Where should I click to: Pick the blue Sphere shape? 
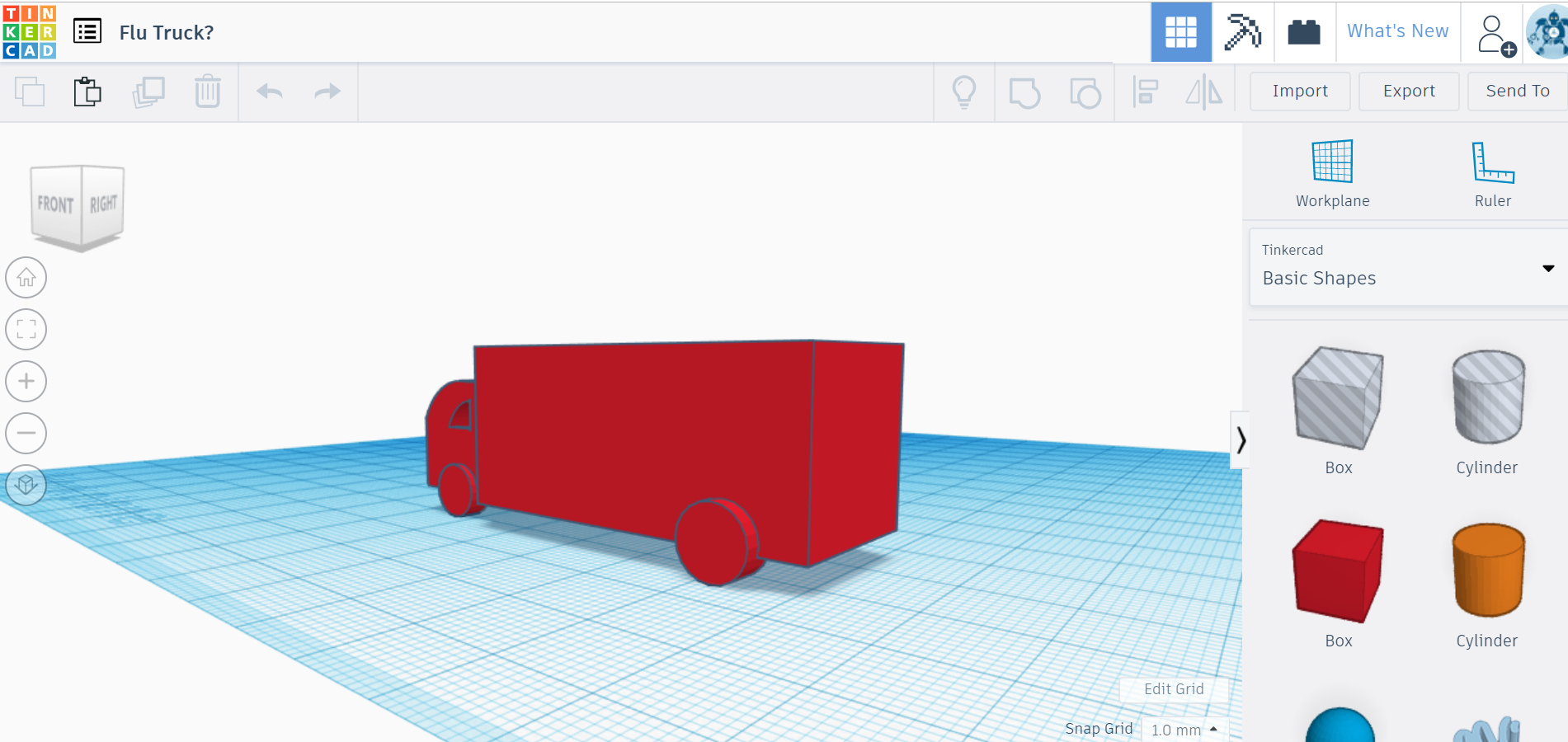(1340, 725)
